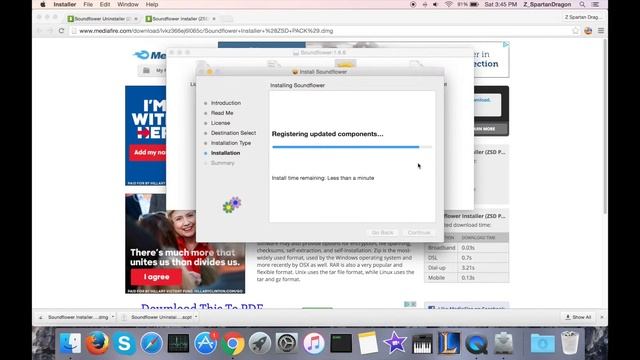
Task: Click Show All downloads button
Action: 578,317
